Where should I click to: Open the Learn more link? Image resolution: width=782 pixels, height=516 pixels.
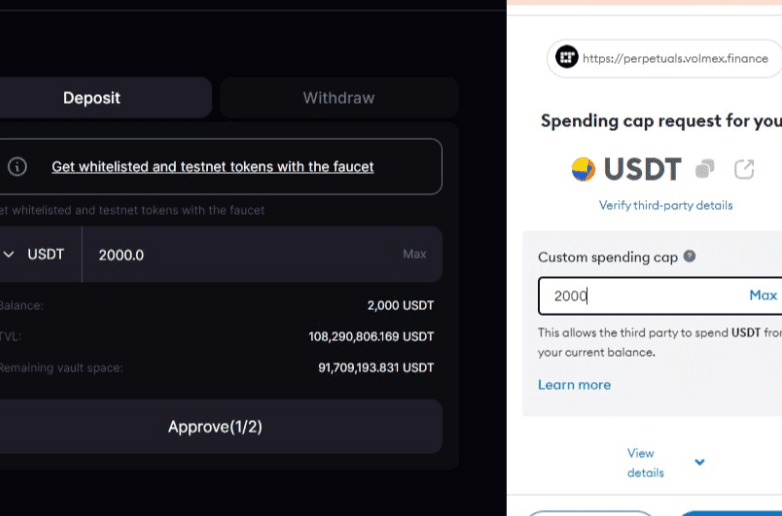(x=574, y=385)
